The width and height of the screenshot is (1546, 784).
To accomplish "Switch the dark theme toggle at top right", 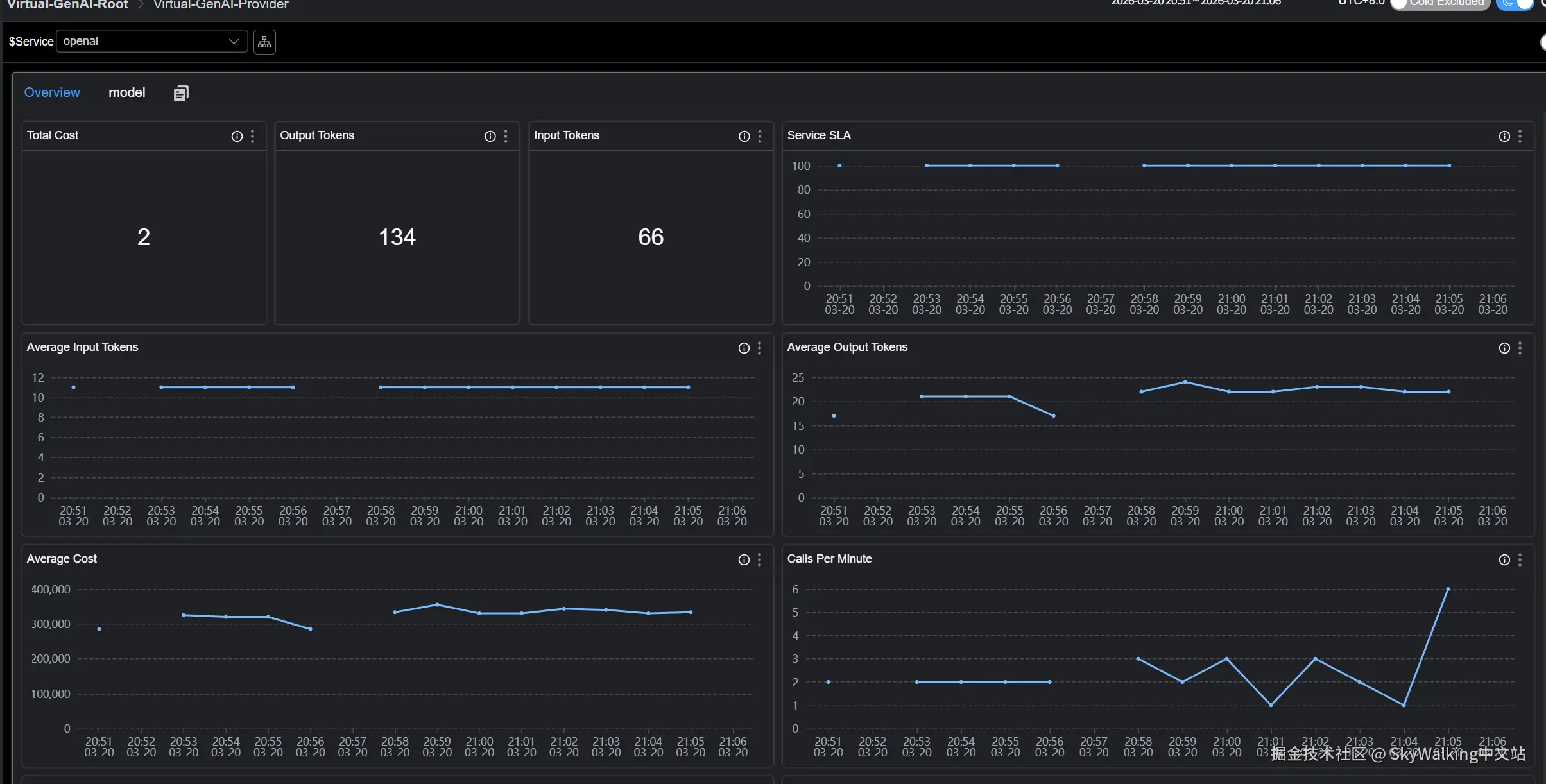I will 1515,5.
